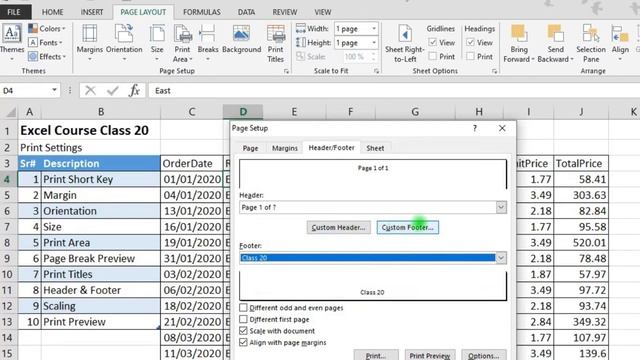Uncheck Align with page margins

tap(243, 342)
